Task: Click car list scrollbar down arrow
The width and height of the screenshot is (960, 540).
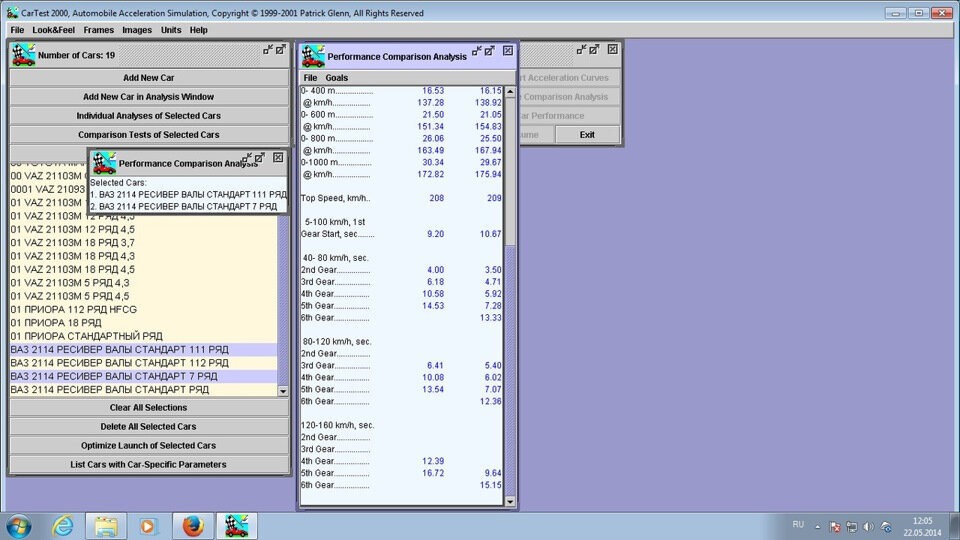Action: pos(283,391)
